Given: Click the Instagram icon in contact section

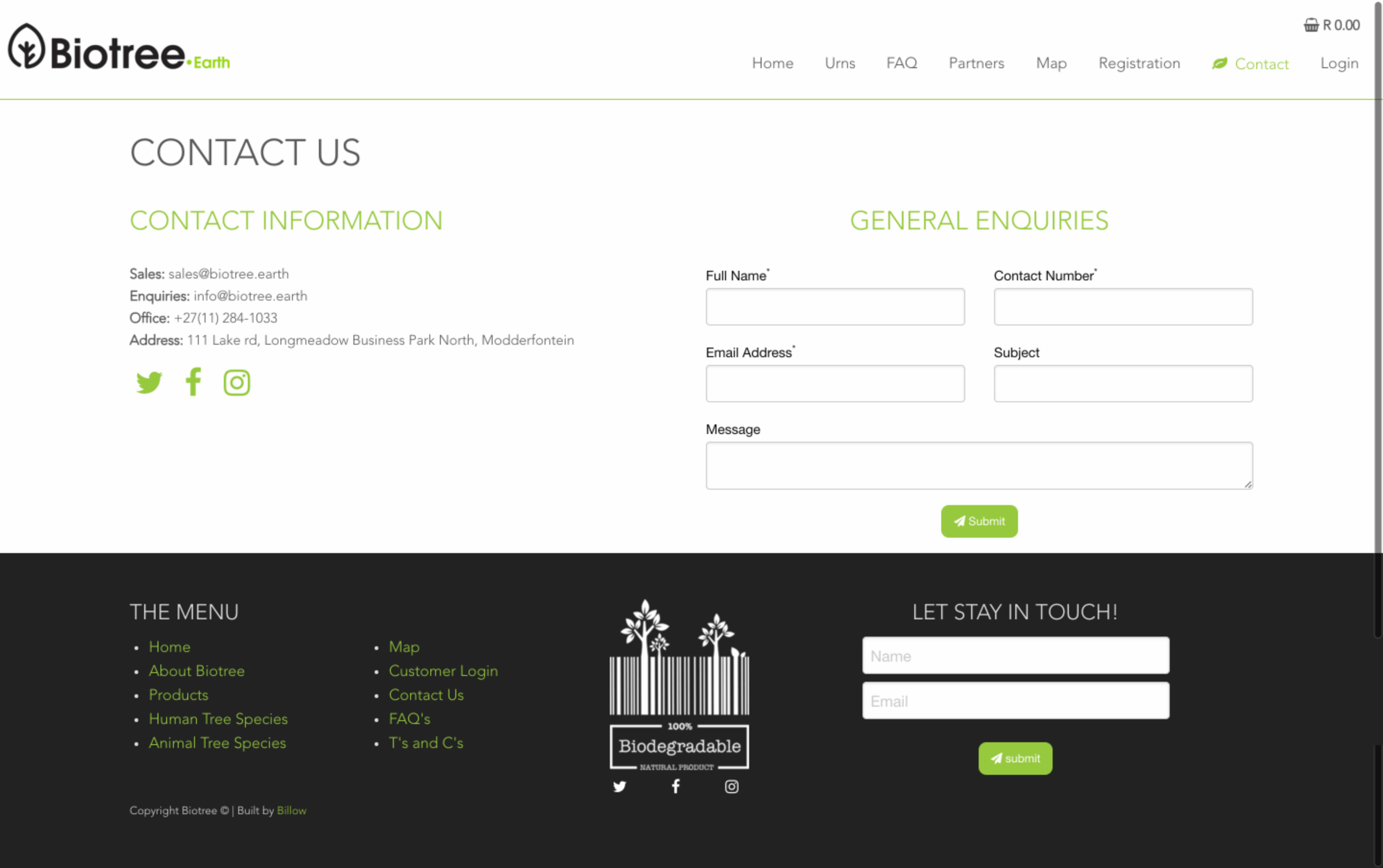Looking at the screenshot, I should pos(237,382).
